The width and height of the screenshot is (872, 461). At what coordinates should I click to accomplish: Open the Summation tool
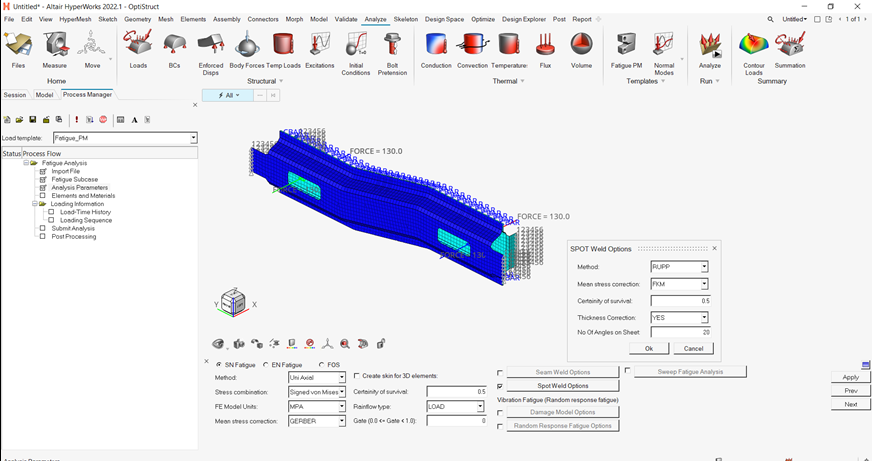click(x=790, y=45)
